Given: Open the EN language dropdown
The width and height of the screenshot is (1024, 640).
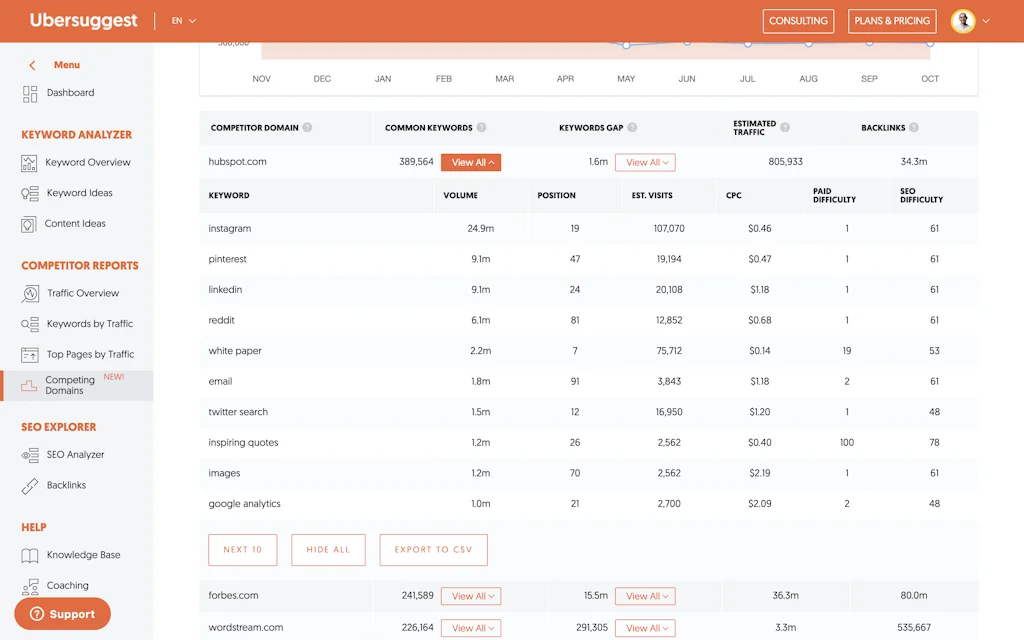Looking at the screenshot, I should [x=184, y=21].
